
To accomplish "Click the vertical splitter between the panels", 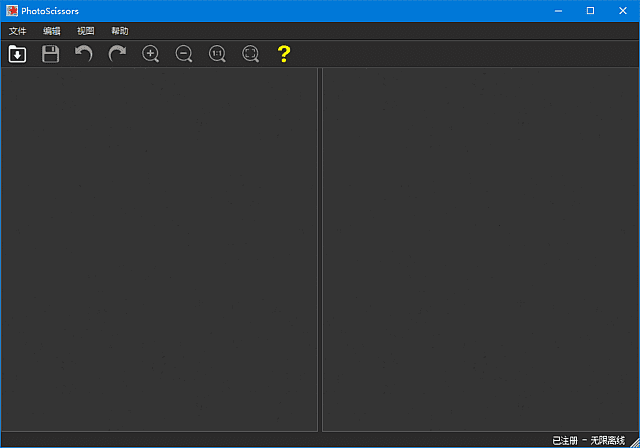I will tap(320, 250).
